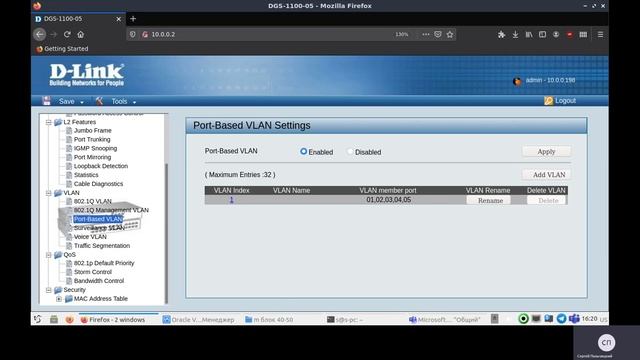Select Disabled for Port-Based VLAN

[x=350, y=151]
